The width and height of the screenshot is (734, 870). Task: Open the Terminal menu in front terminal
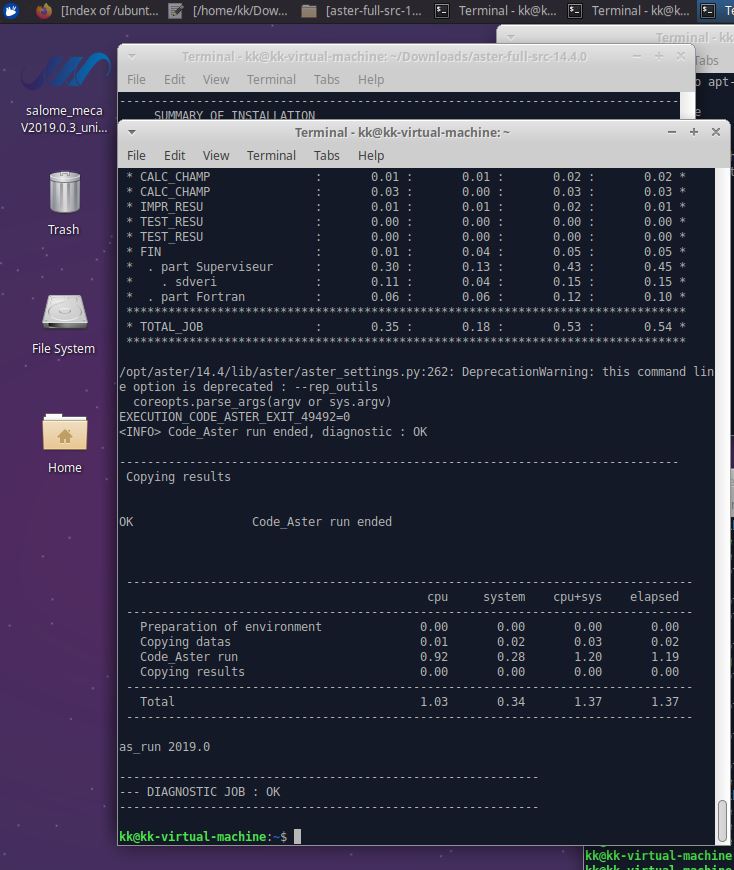(x=271, y=155)
